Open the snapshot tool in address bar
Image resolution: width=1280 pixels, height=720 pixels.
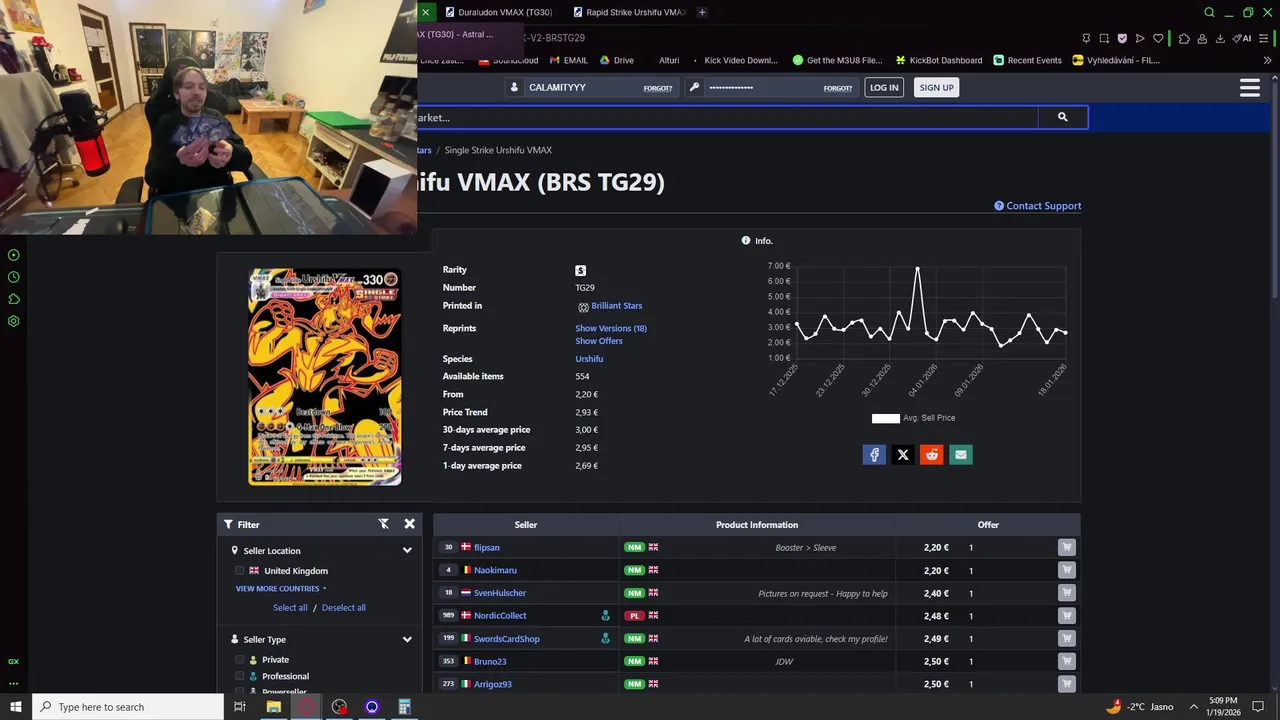coord(1104,38)
